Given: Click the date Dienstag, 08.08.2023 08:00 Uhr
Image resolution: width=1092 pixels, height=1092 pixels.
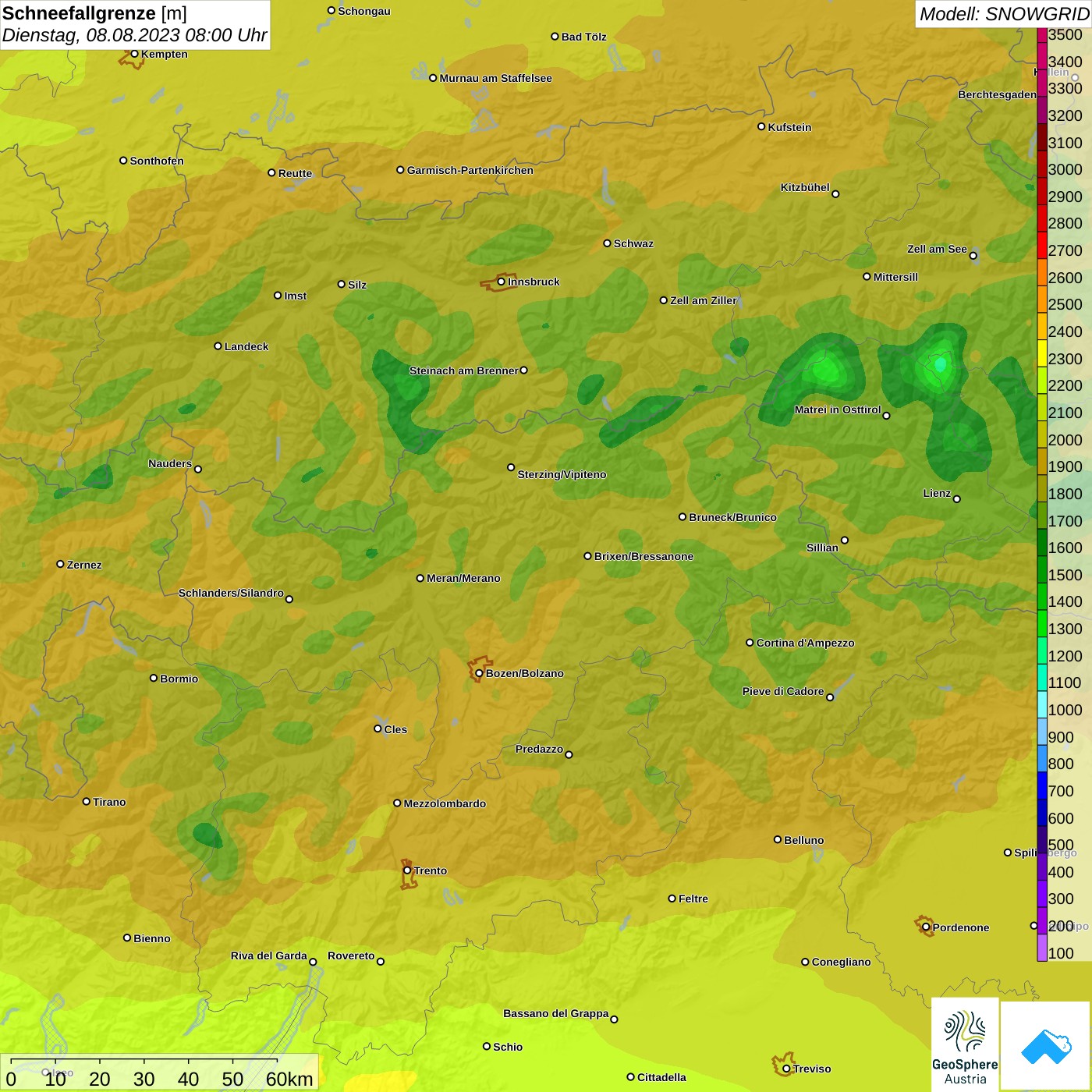Looking at the screenshot, I should (x=134, y=35).
